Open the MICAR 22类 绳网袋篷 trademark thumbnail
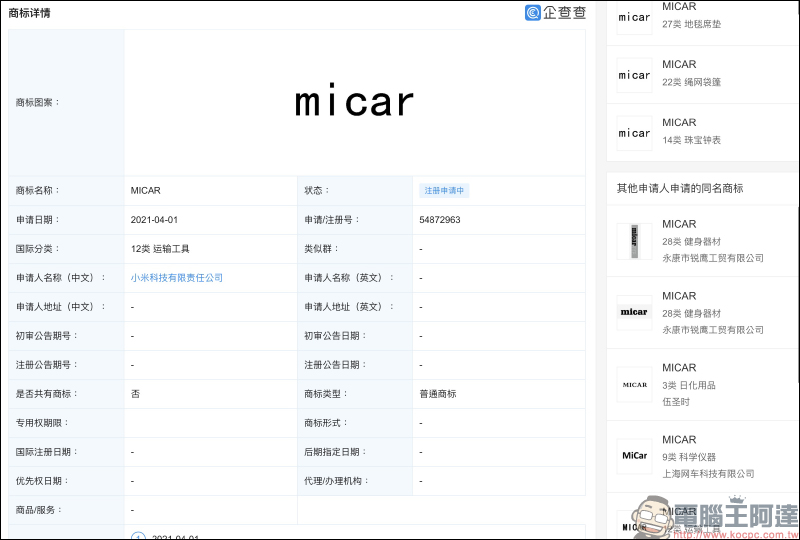 [634, 75]
